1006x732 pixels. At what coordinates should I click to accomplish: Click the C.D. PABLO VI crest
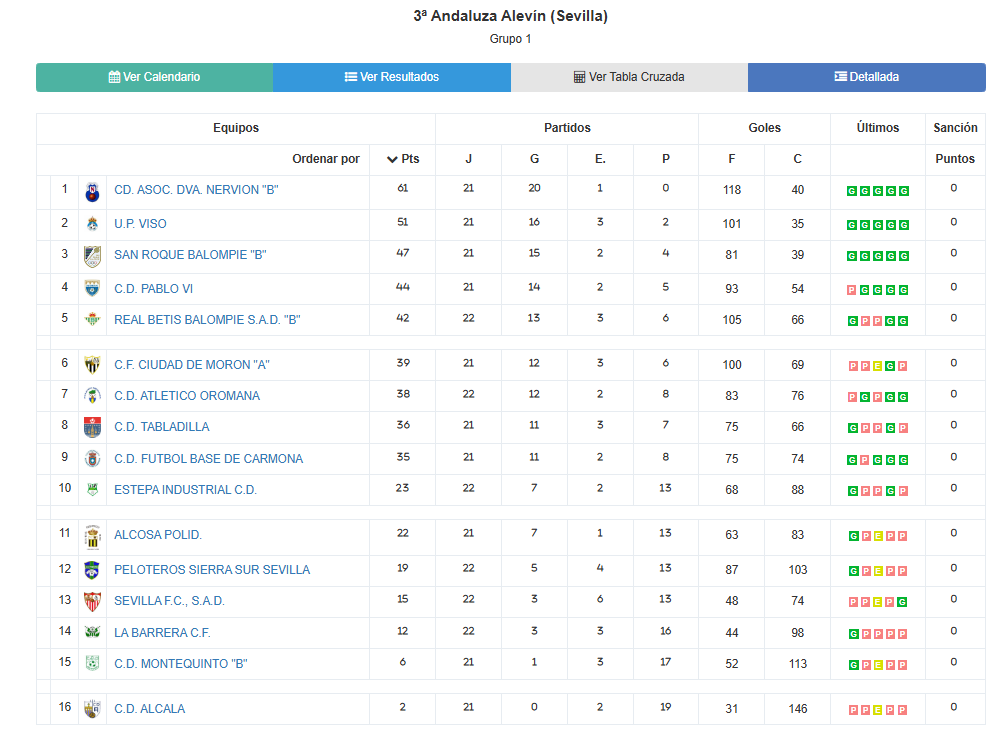[92, 289]
